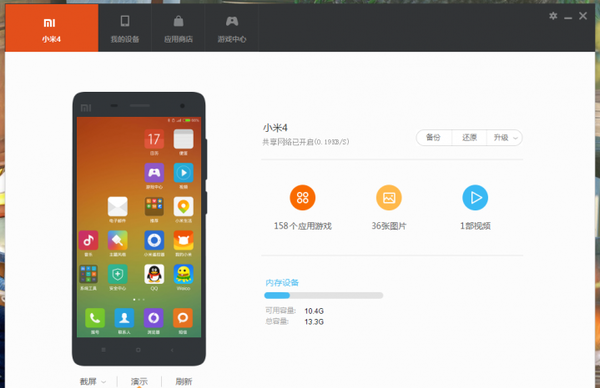Tap the orange messages icon in dock
Viewport: 600px width, 388px height.
183,318
